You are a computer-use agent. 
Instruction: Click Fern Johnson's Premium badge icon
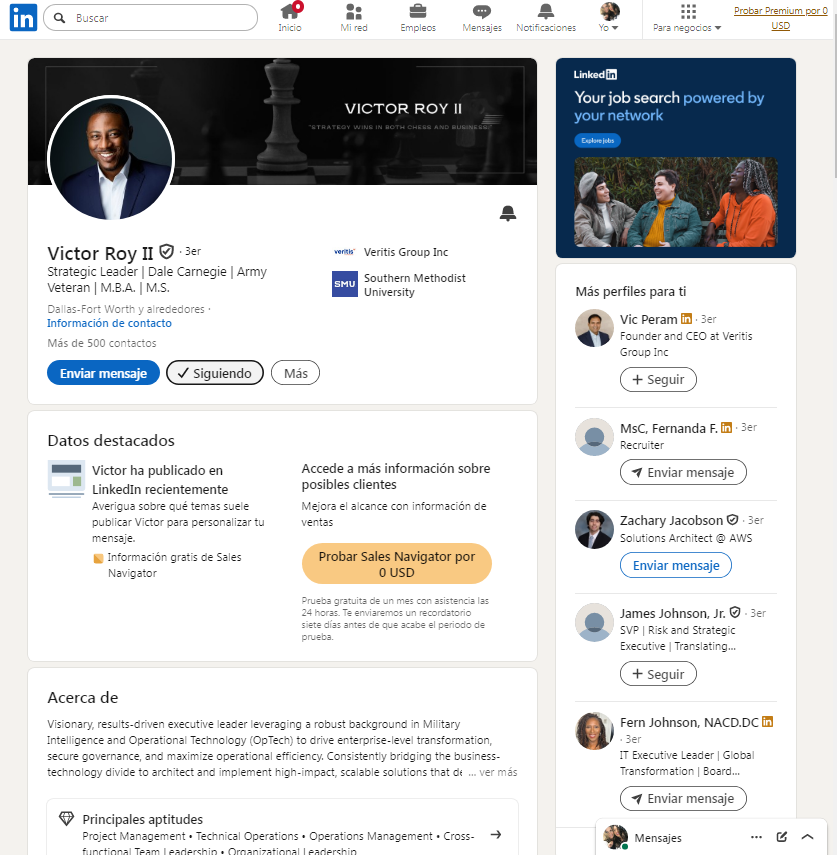click(x=767, y=721)
